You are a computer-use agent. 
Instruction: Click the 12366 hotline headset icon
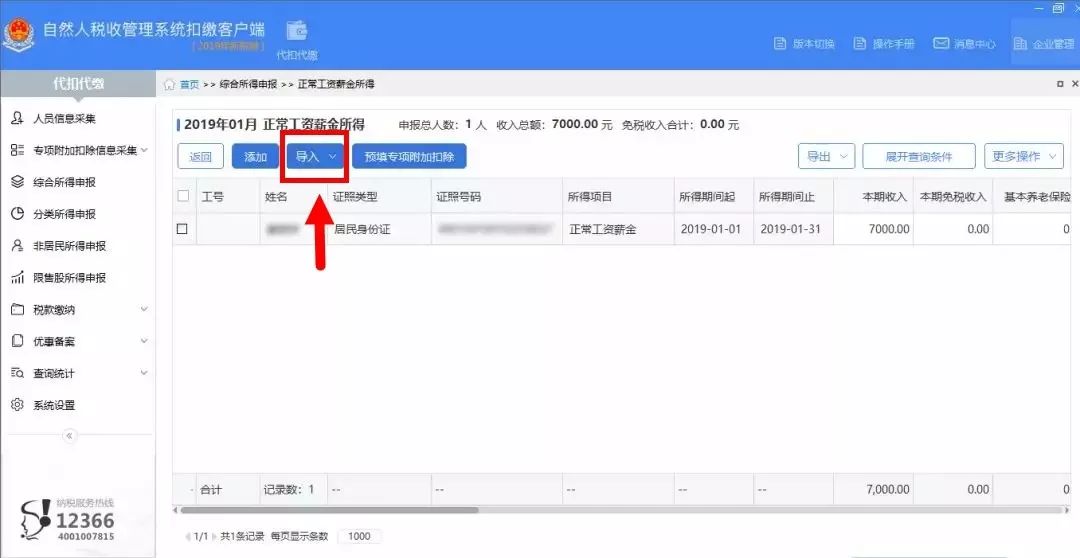tap(35, 518)
